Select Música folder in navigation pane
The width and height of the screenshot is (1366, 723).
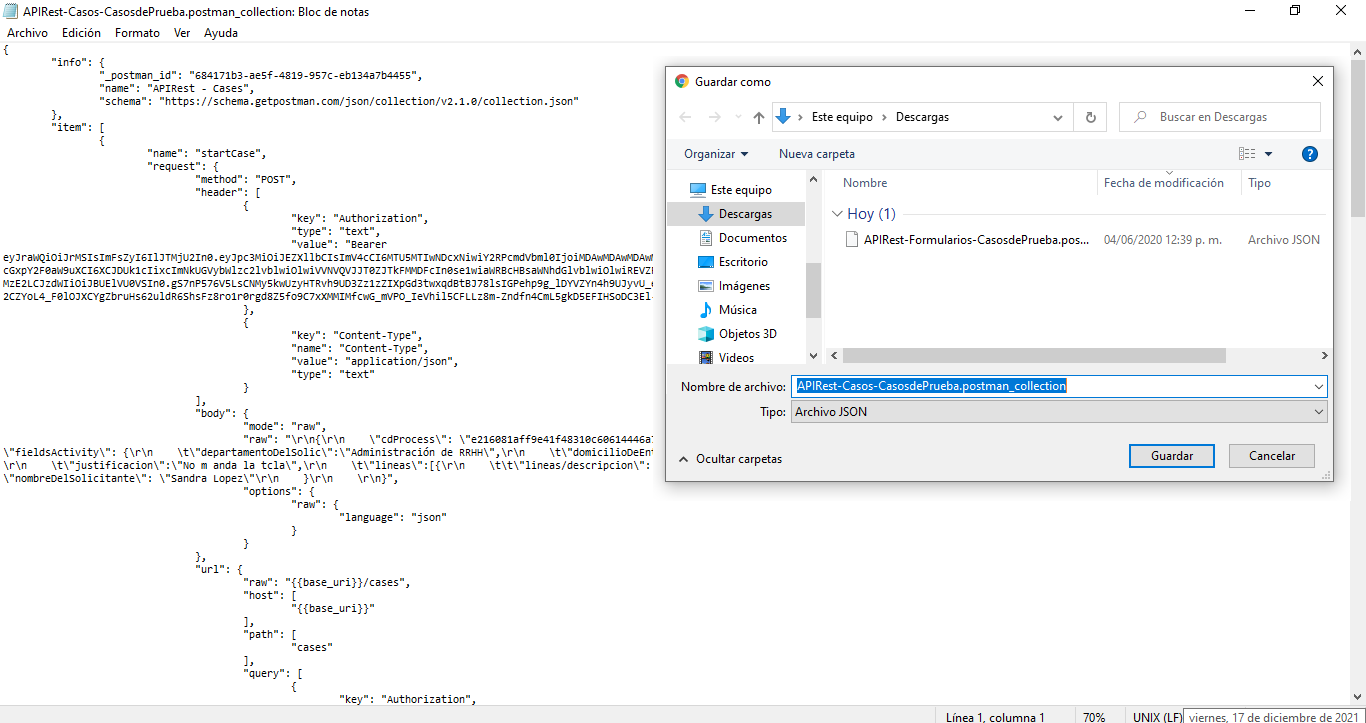[x=738, y=310]
